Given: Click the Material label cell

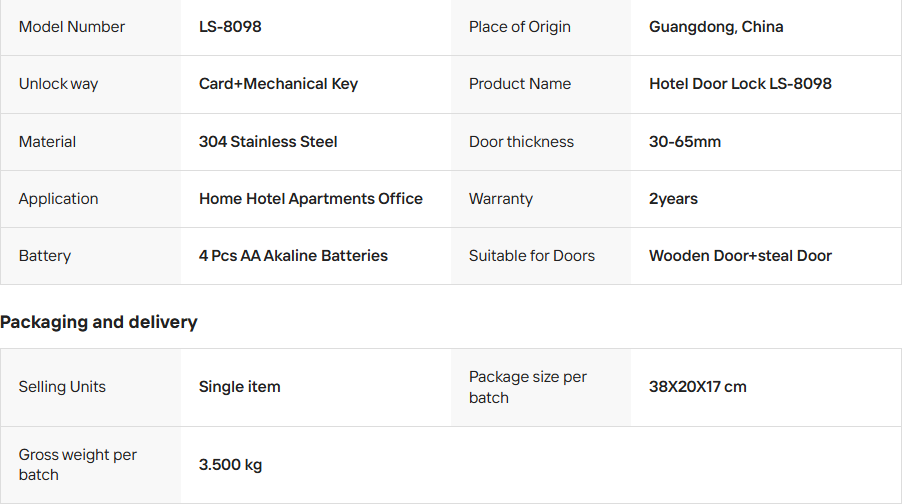Looking at the screenshot, I should tap(47, 142).
